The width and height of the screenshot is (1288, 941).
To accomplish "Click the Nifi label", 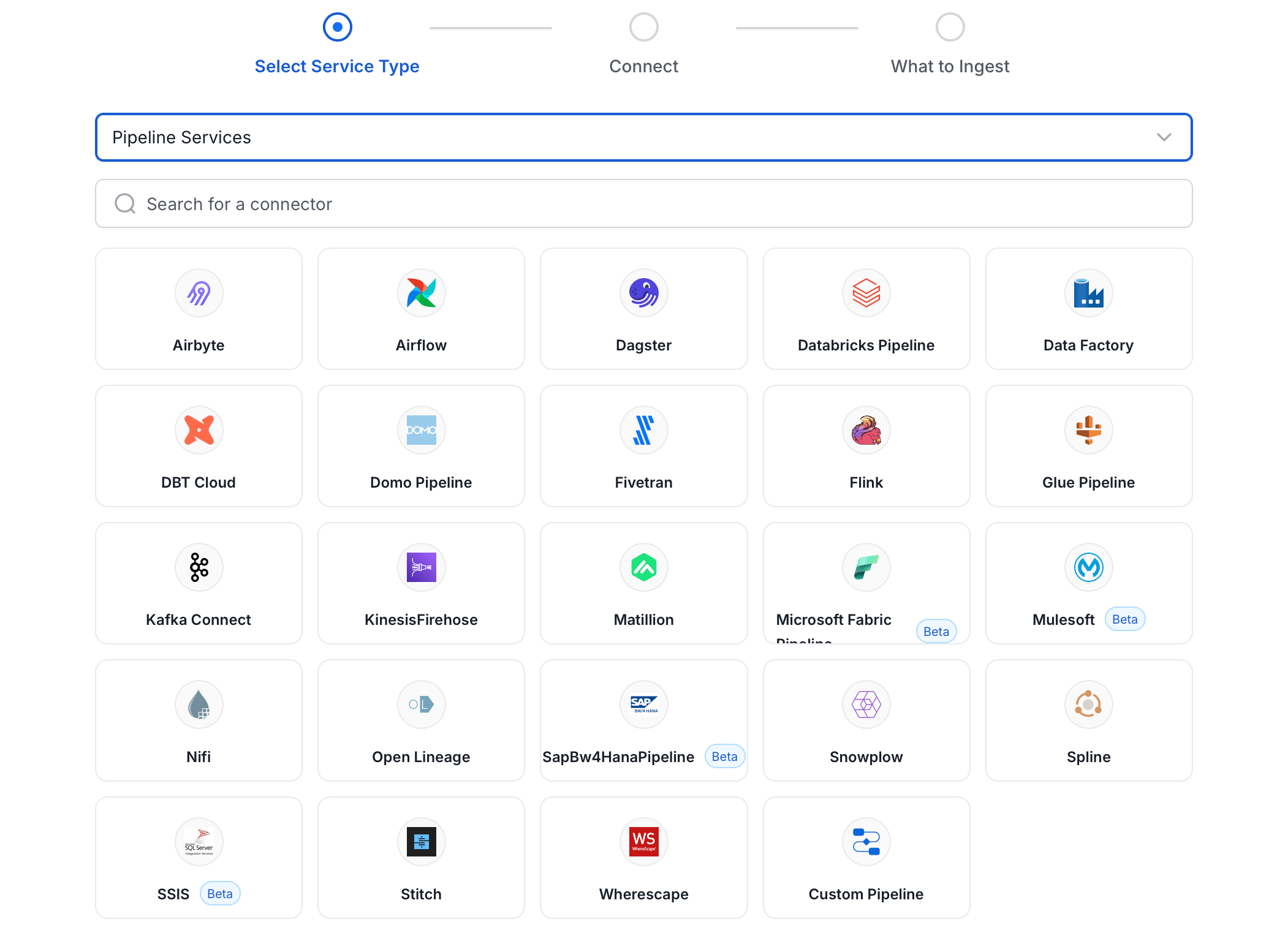I will click(x=199, y=757).
